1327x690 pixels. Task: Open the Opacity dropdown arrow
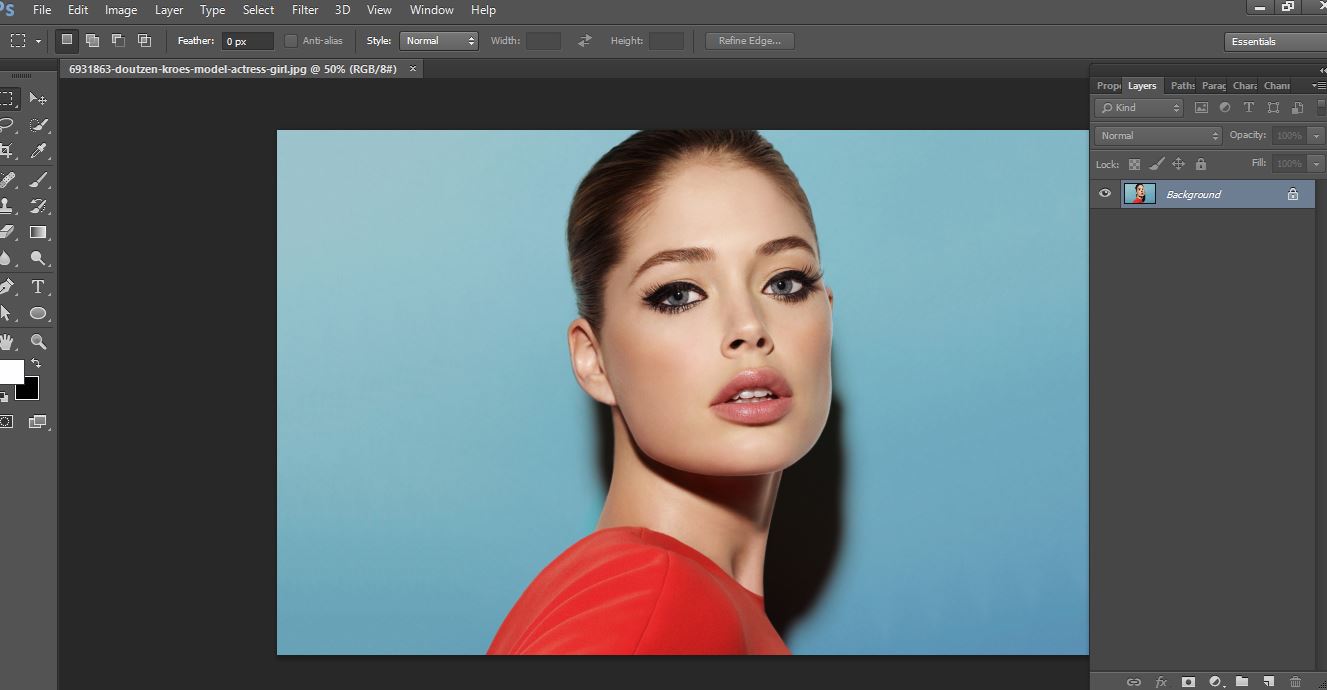(1315, 135)
